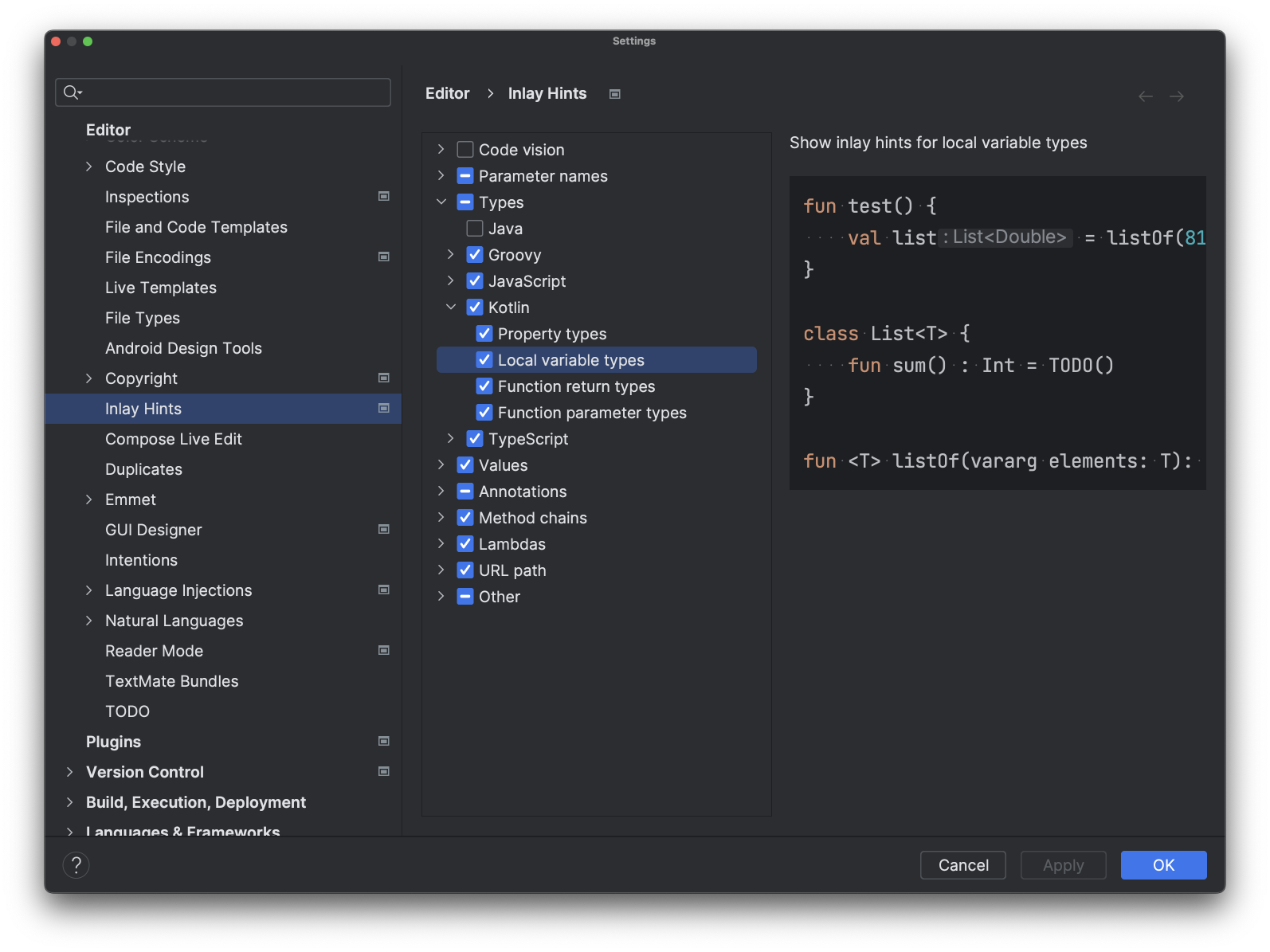This screenshot has height=952, width=1270.
Task: Click the project-level icon next to File Encodings
Action: point(384,257)
